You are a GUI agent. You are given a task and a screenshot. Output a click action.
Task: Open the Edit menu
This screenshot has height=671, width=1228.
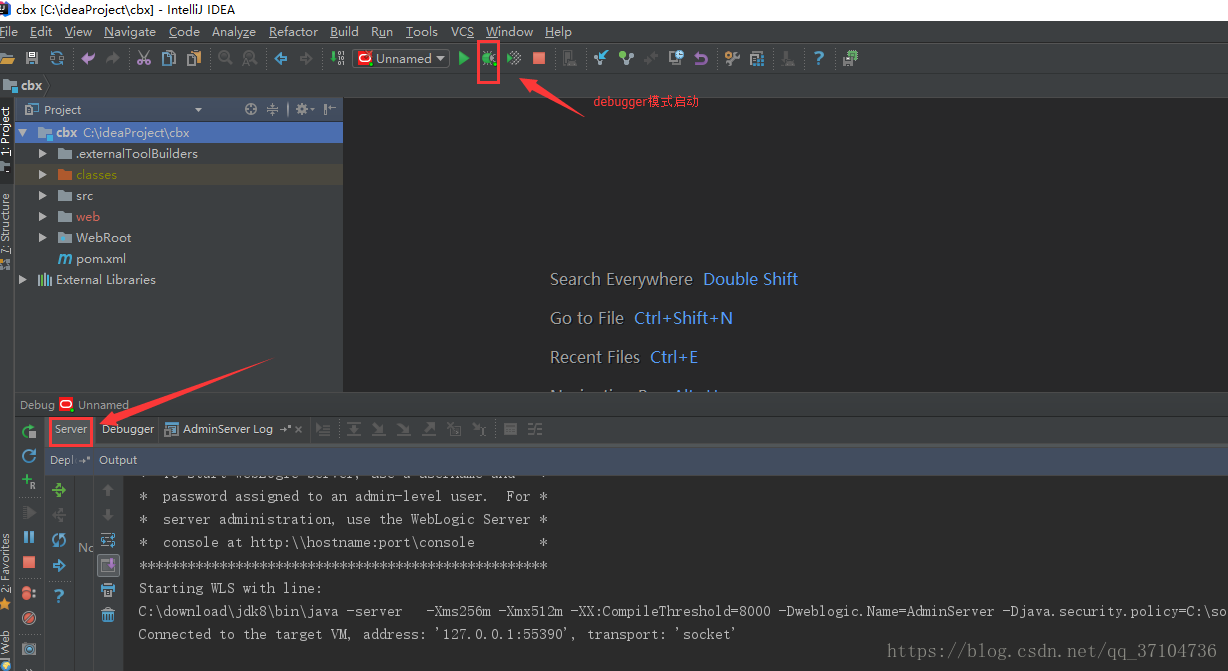[x=41, y=31]
